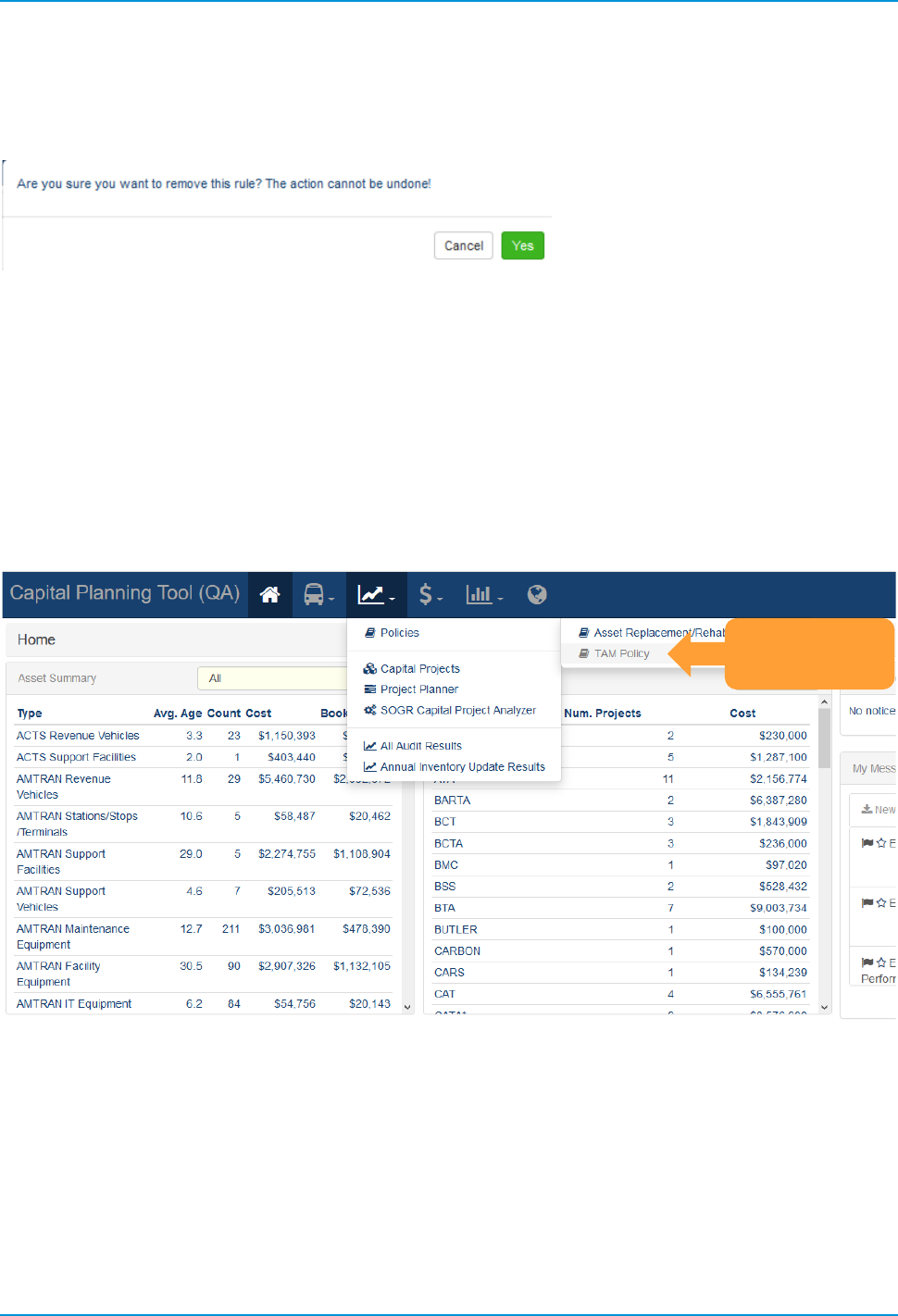
Task: Click the Asset Summary panel title
Action: click(57, 678)
